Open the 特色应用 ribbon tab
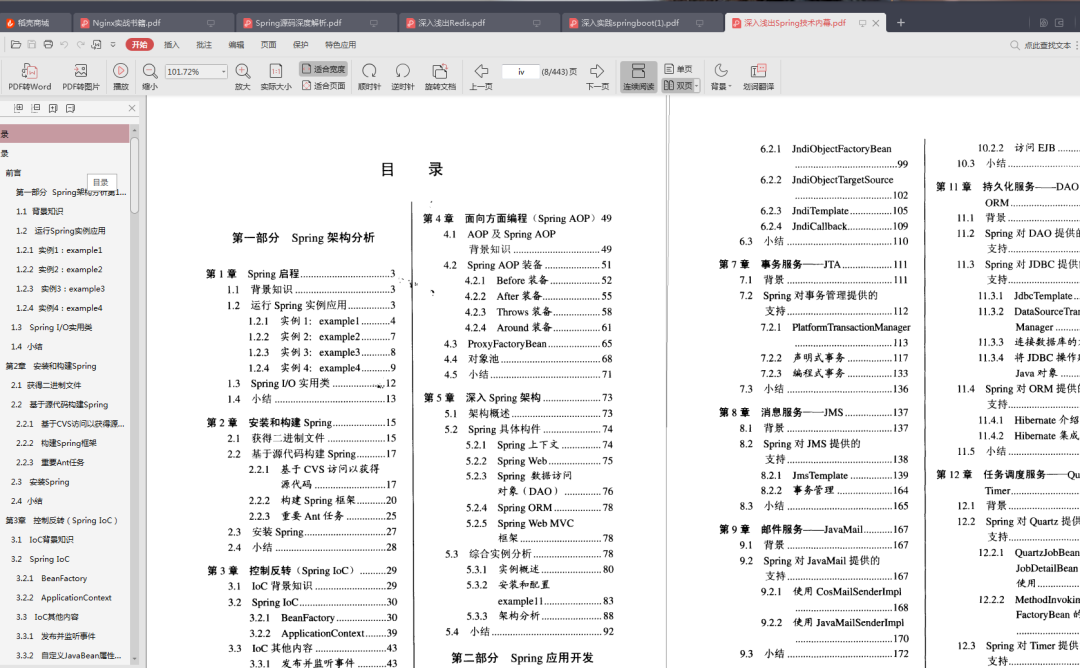Viewport: 1080px width, 668px height. tap(340, 45)
